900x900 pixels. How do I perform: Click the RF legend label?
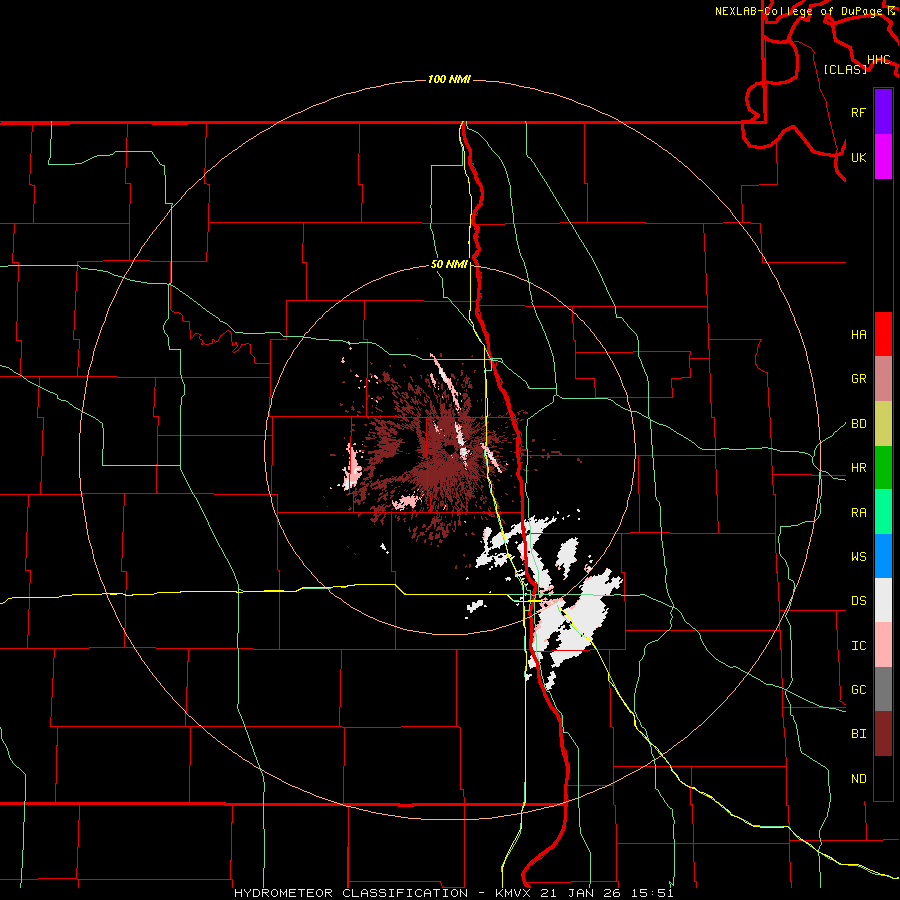[859, 112]
